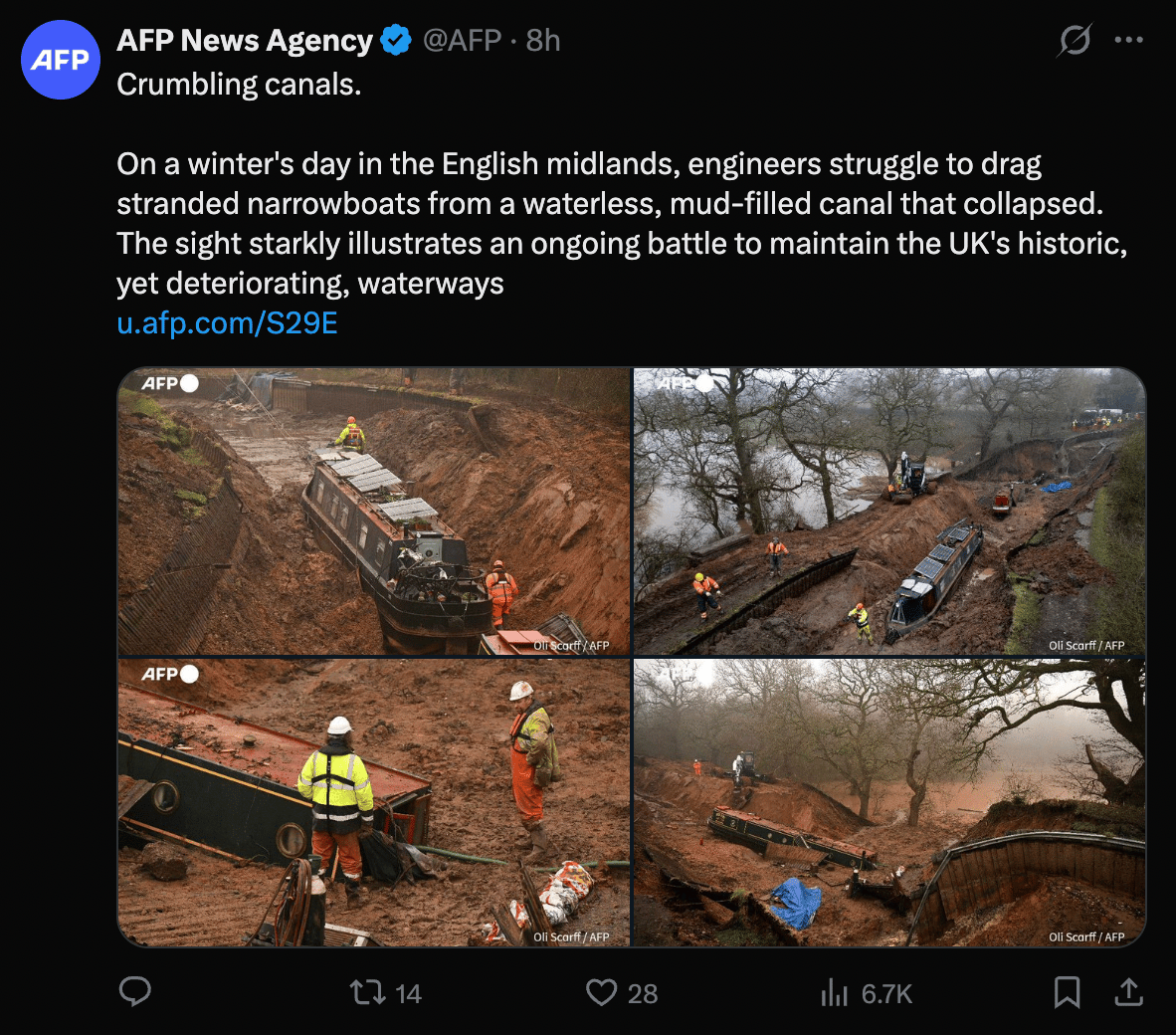Open the u.afp.com/S29E link
The height and width of the screenshot is (1035, 1176).
click(x=227, y=323)
